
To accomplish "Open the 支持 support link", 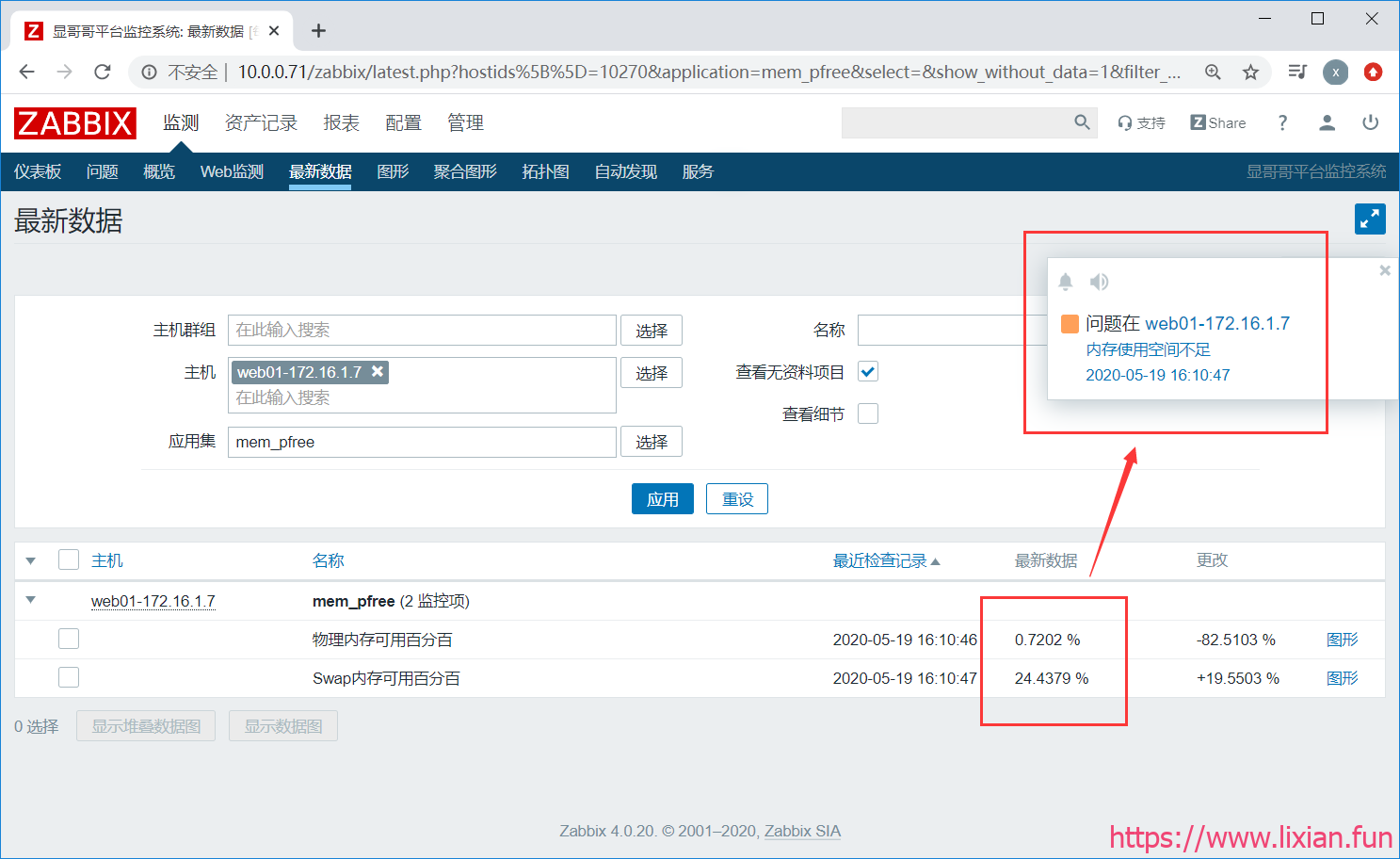I will (x=1141, y=123).
